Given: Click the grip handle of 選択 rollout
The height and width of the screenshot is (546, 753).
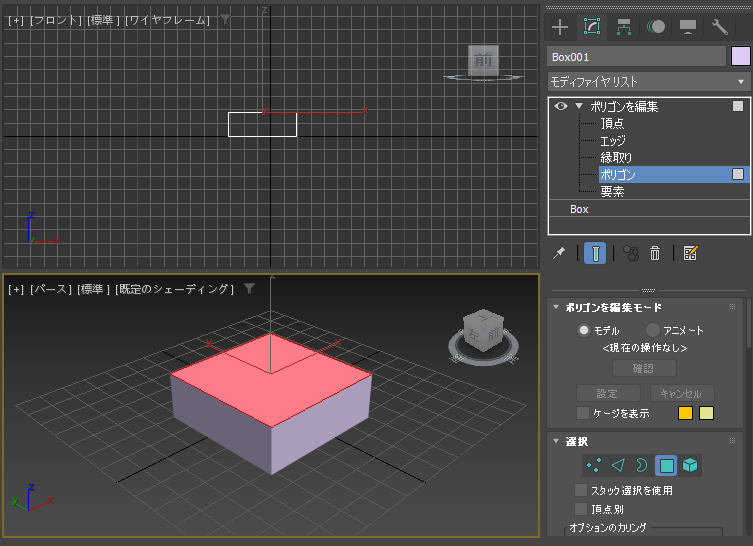Looking at the screenshot, I should pos(732,440).
